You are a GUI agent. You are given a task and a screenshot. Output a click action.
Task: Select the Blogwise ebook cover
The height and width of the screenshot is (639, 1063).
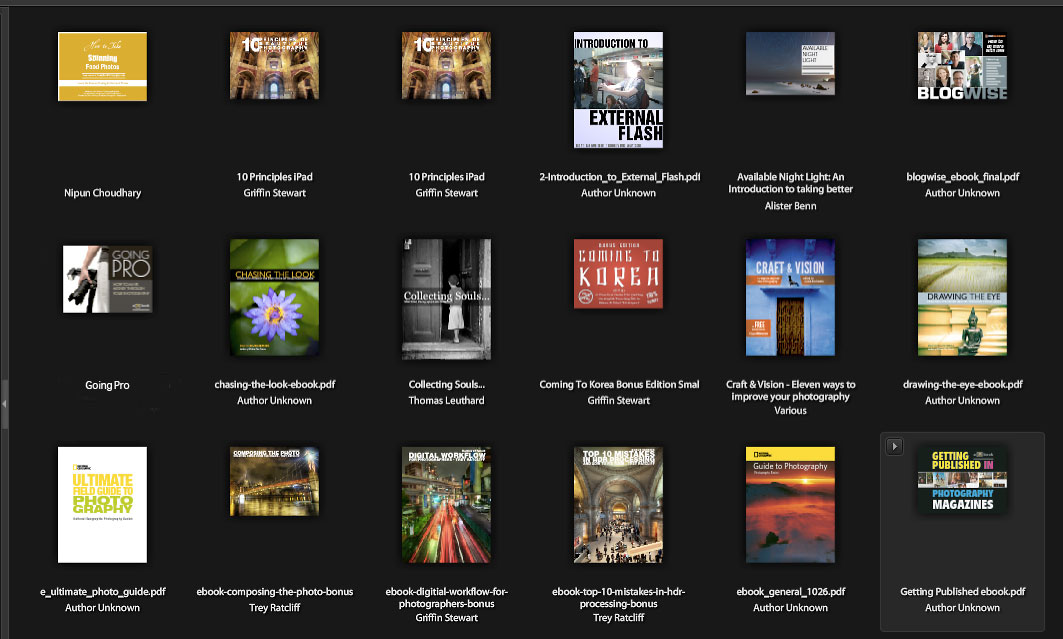[x=962, y=66]
